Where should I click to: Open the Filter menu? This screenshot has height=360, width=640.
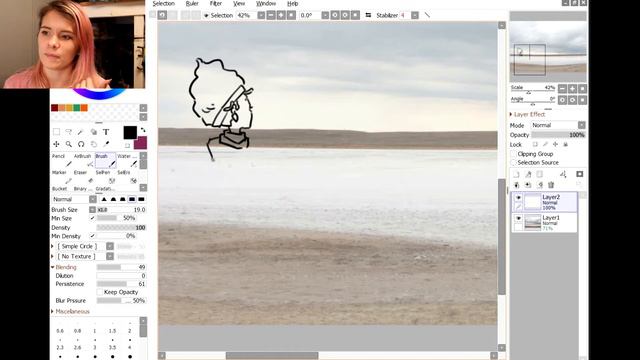tap(216, 3)
